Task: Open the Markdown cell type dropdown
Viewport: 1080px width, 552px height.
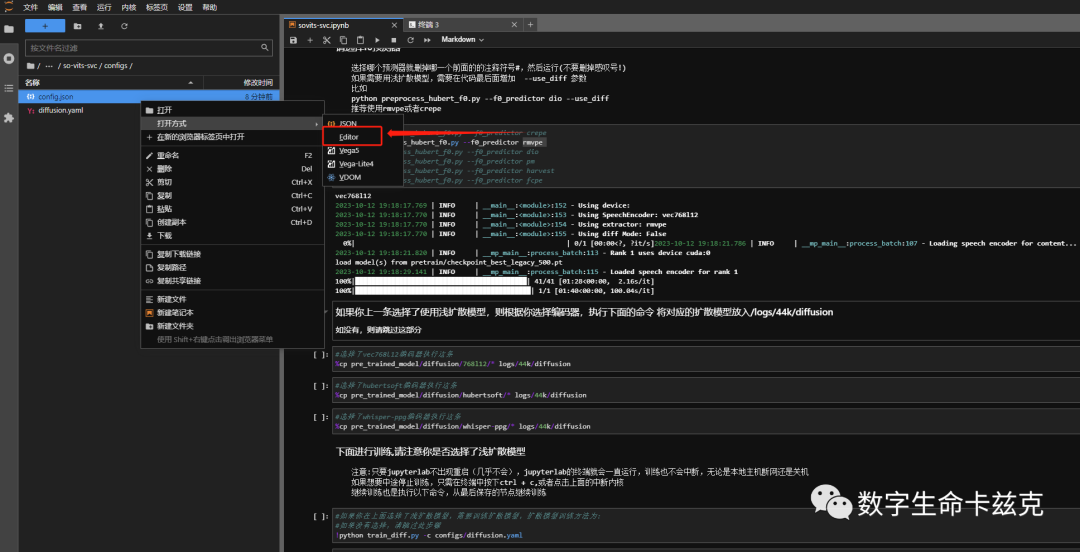Action: tap(462, 40)
